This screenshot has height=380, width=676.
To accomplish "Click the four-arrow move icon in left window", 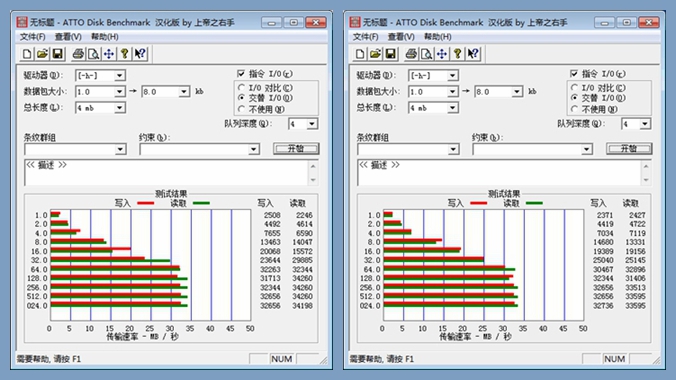I will pyautogui.click(x=109, y=54).
